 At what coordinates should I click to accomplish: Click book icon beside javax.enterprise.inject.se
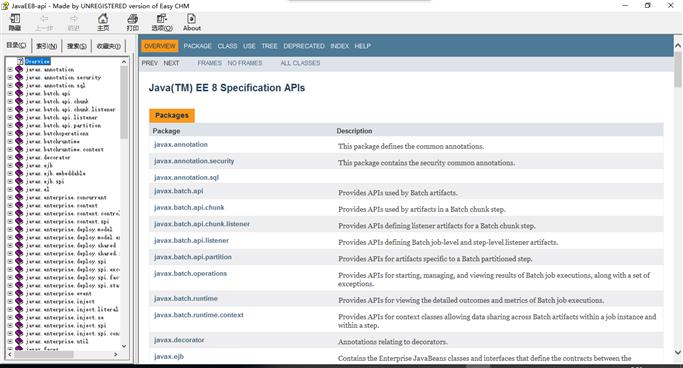tap(19, 317)
